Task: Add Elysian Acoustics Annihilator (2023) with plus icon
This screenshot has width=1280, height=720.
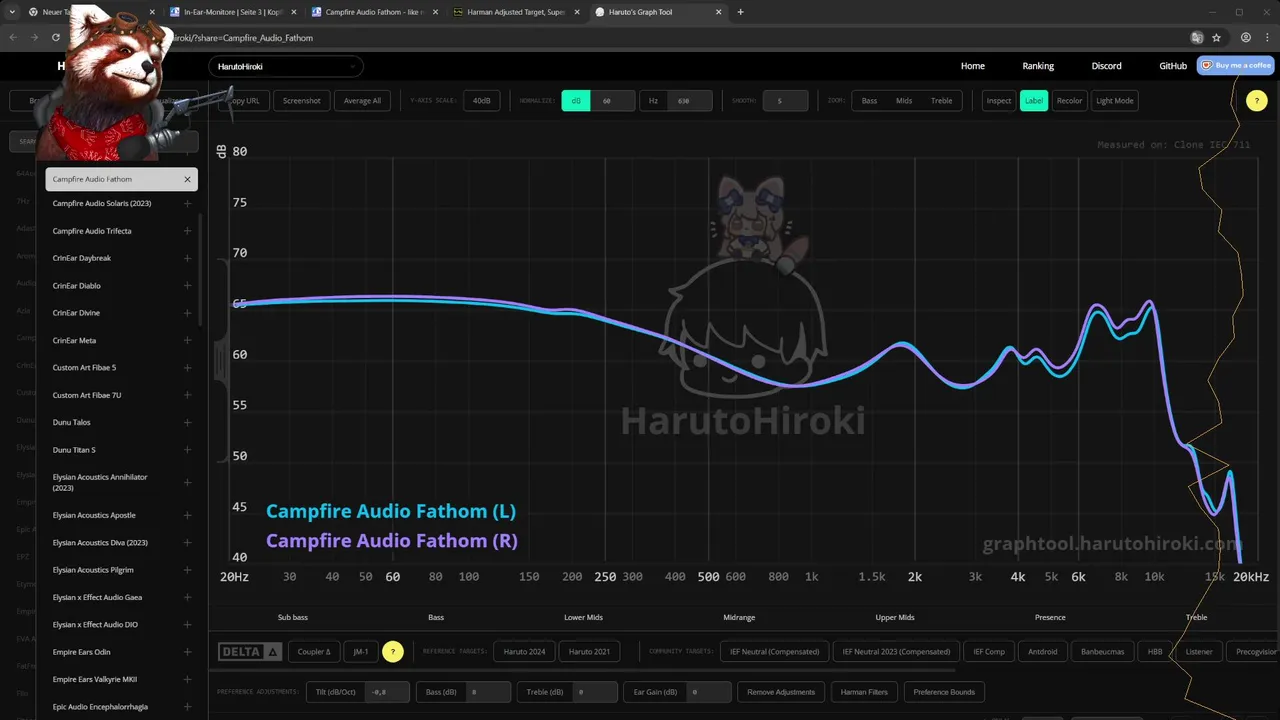Action: tap(187, 482)
